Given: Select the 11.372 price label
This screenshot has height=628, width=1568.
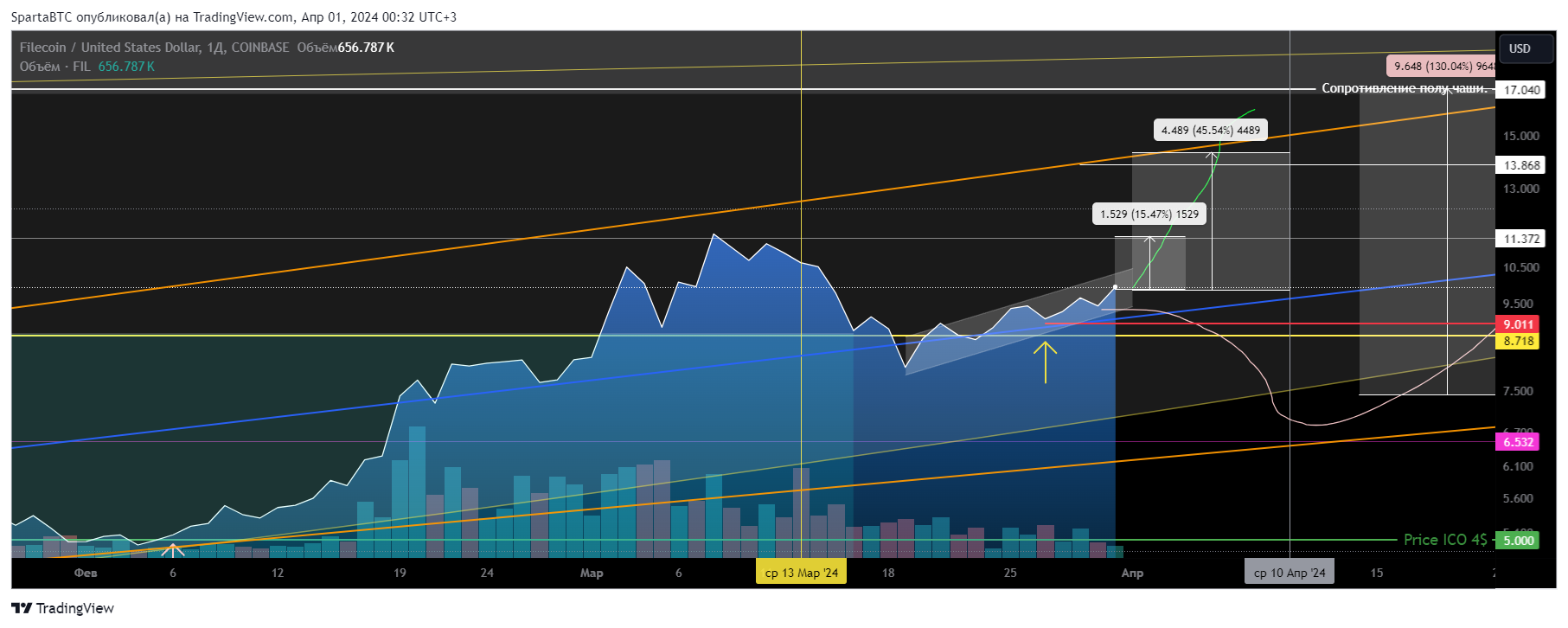Looking at the screenshot, I should (x=1521, y=239).
